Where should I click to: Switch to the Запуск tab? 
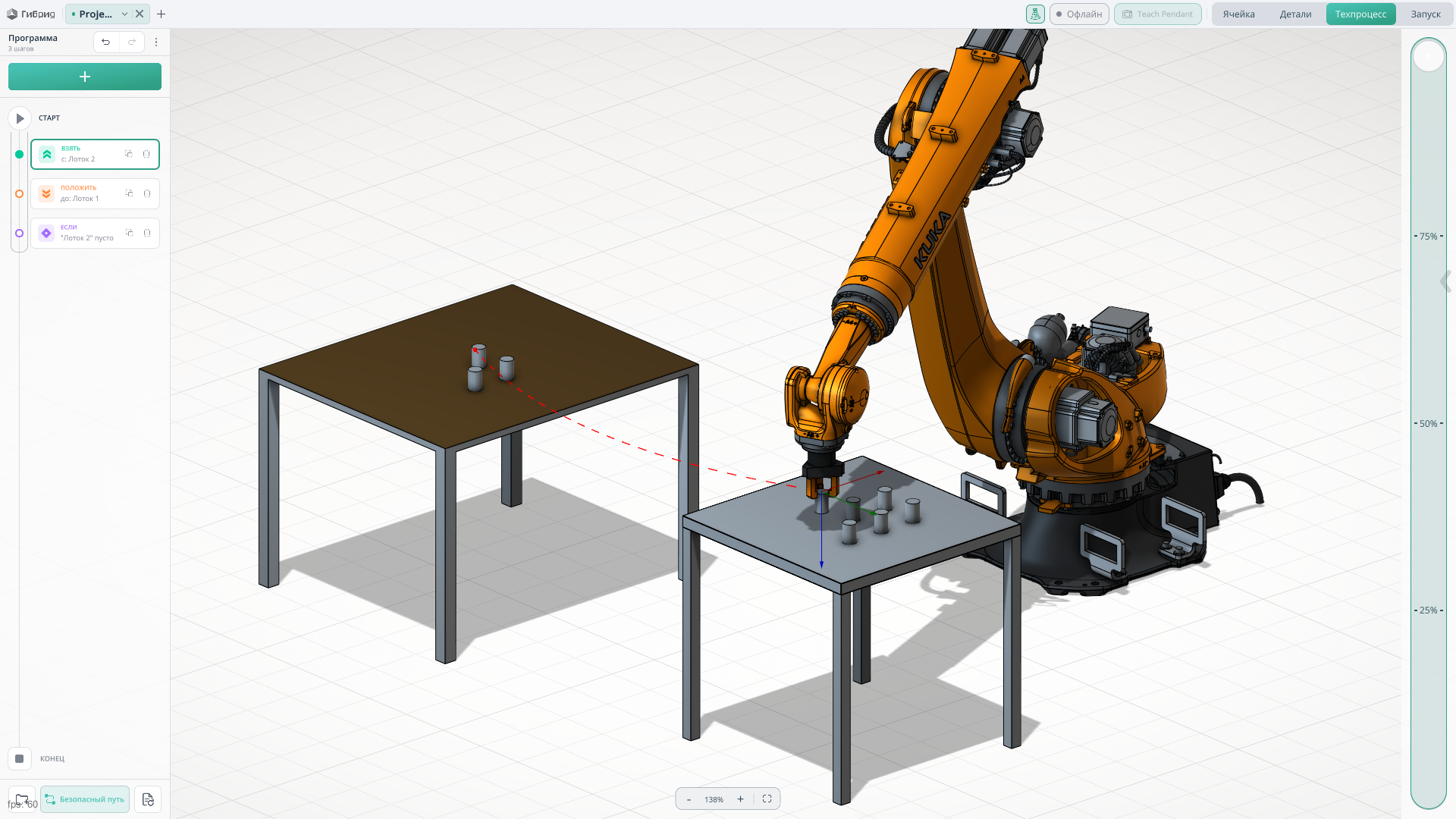[x=1426, y=14]
